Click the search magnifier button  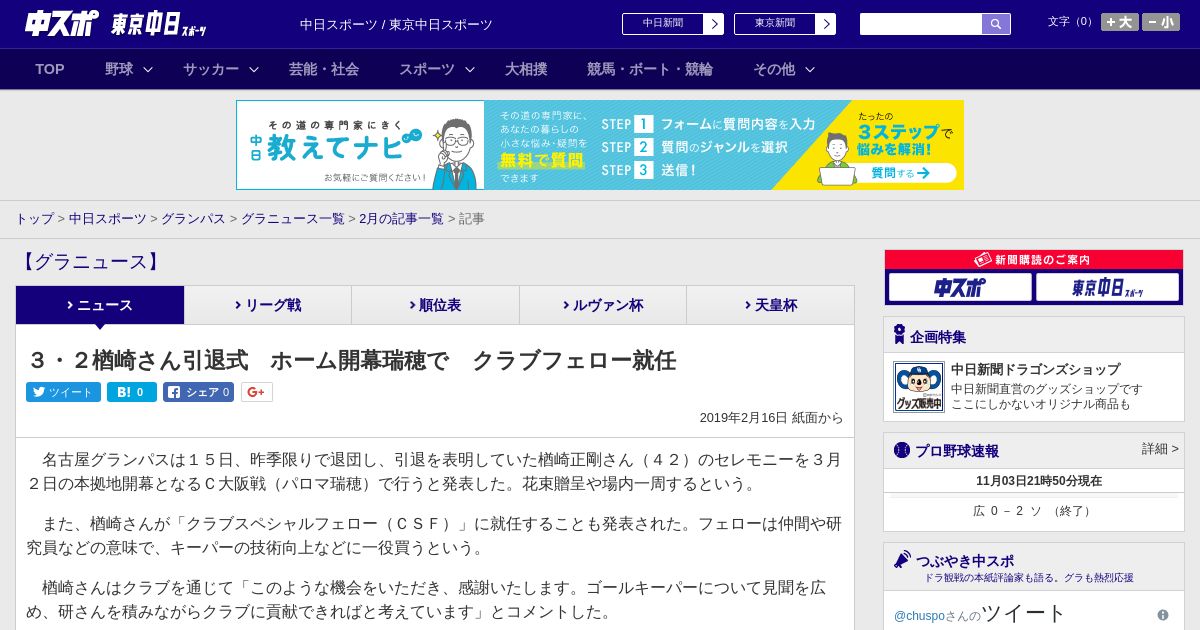[x=996, y=24]
